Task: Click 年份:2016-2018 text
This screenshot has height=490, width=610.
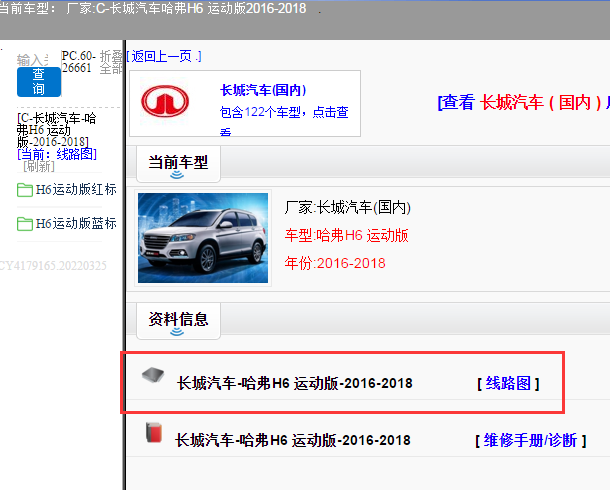Action: pyautogui.click(x=335, y=263)
